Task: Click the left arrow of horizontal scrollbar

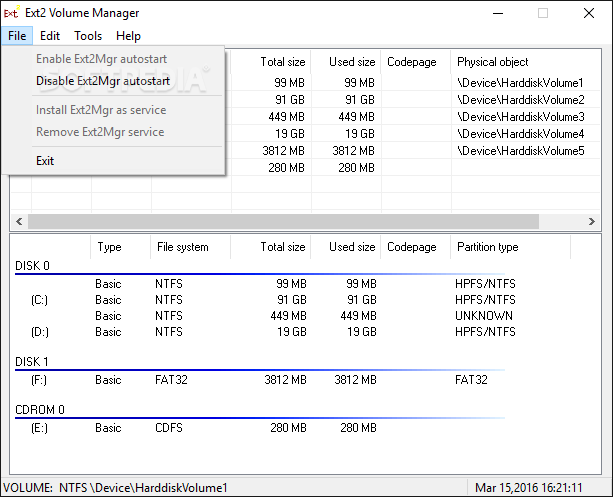Action: 19,222
